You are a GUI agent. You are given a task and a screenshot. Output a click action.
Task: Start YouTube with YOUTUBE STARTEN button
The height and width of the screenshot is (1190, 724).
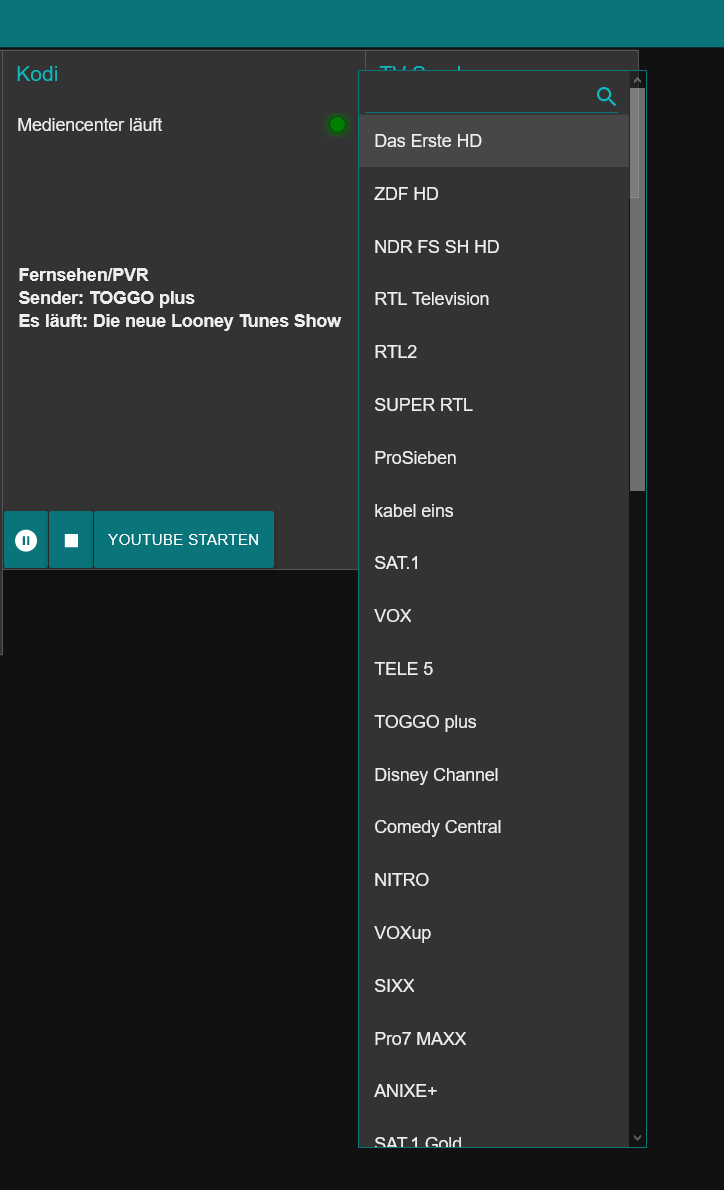184,540
